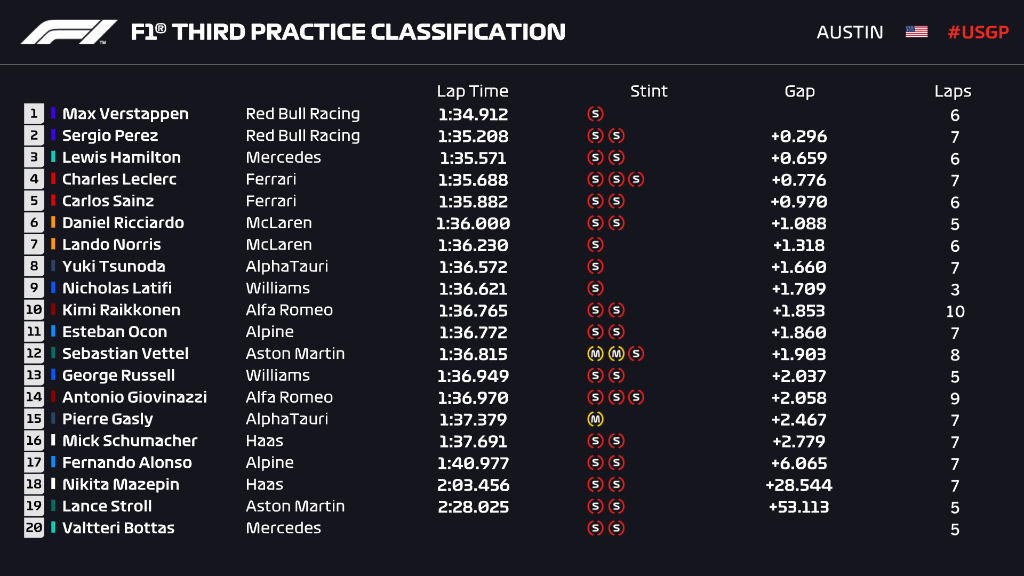
Task: Click the position 1 number badge
Action: pyautogui.click(x=34, y=114)
